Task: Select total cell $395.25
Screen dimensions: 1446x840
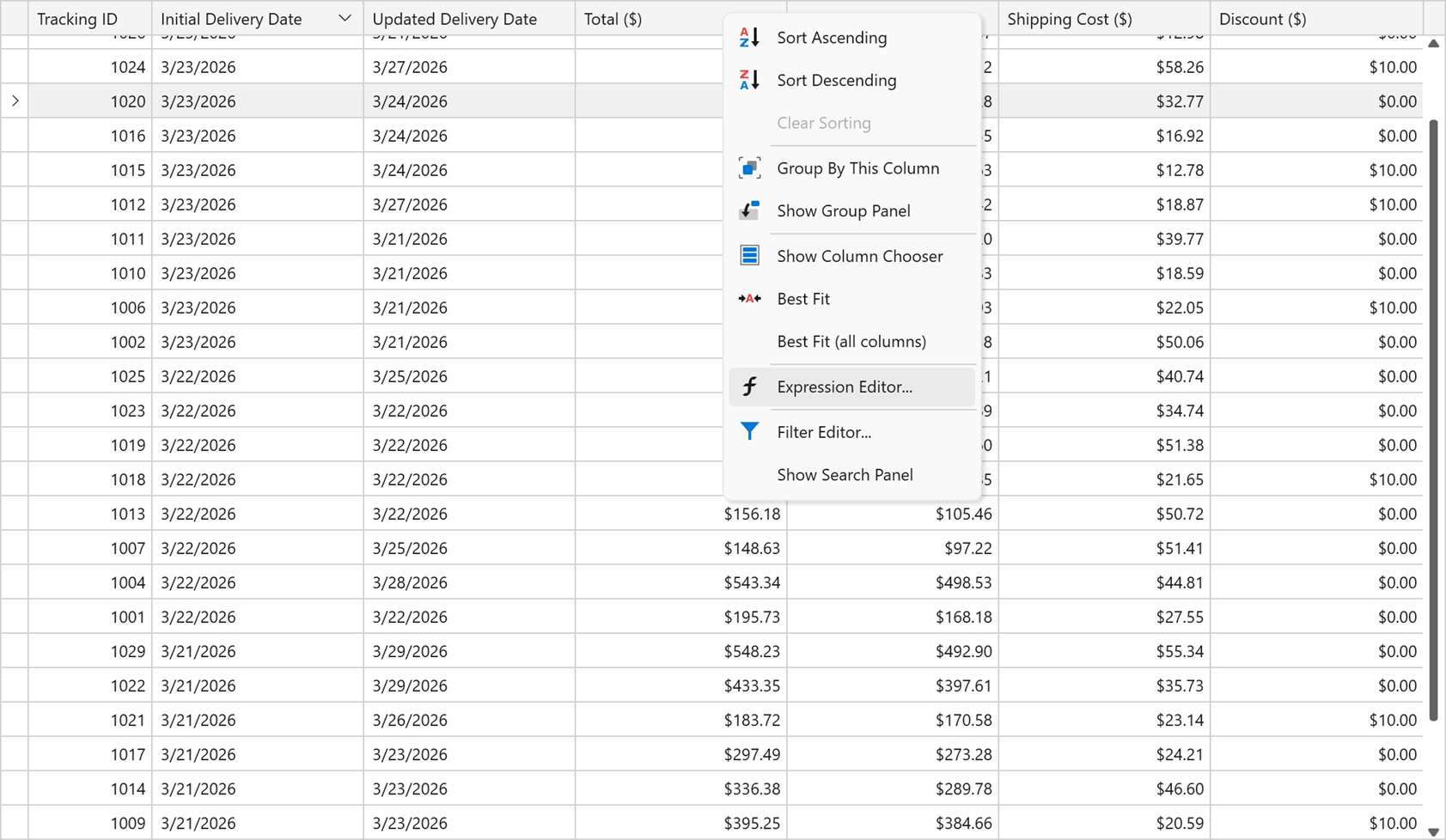Action: (x=680, y=823)
